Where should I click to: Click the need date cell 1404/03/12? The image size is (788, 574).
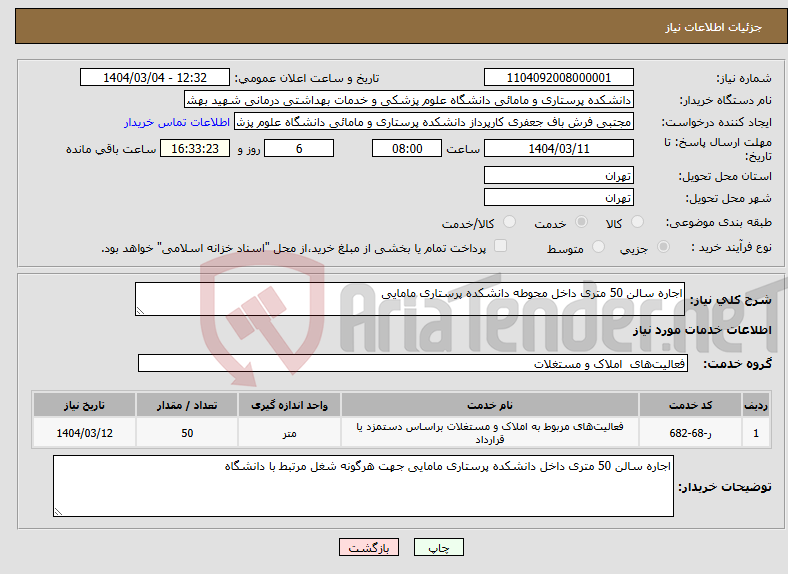pyautogui.click(x=84, y=433)
